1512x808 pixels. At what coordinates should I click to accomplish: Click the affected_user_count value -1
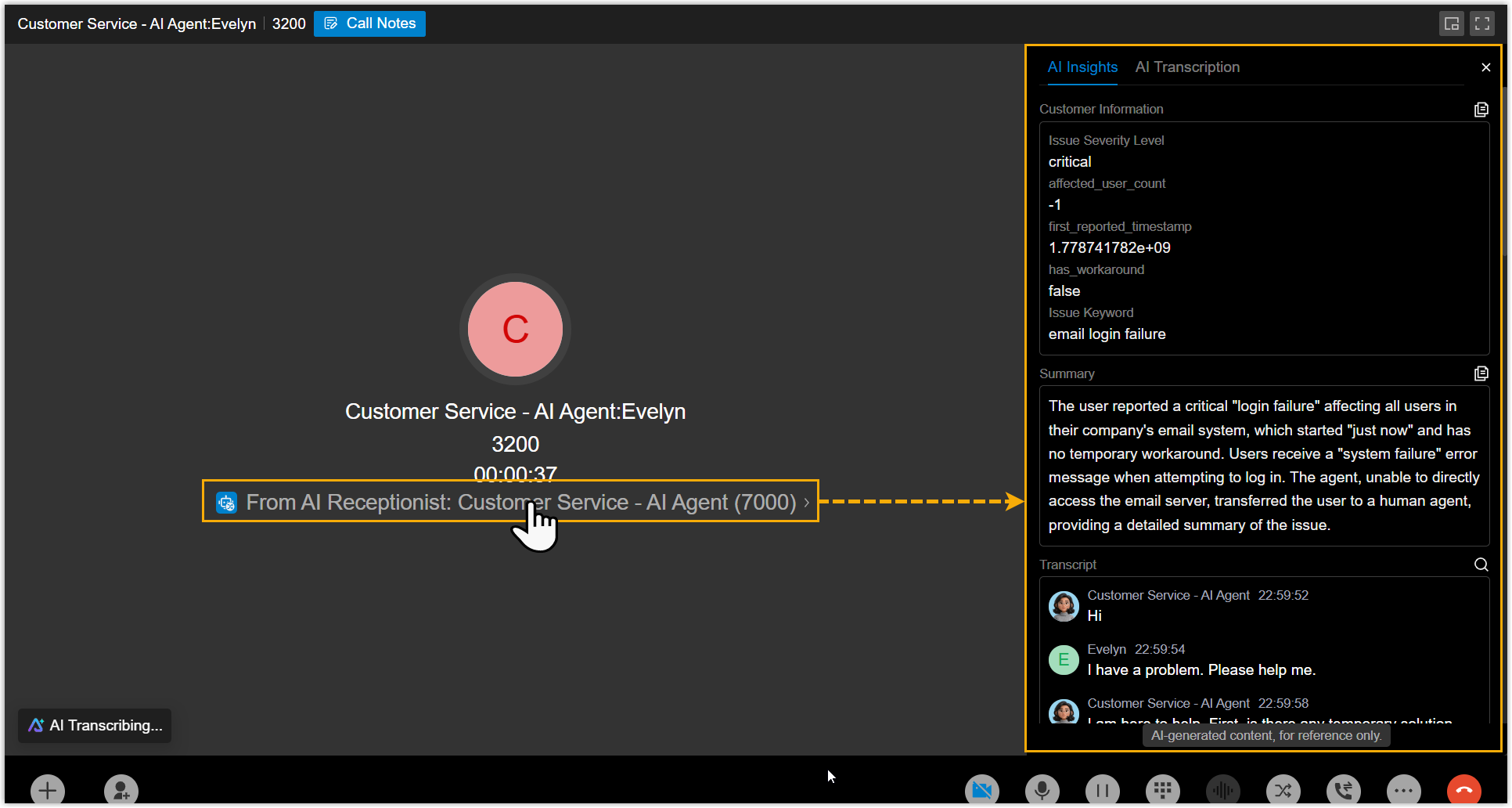click(x=1055, y=205)
